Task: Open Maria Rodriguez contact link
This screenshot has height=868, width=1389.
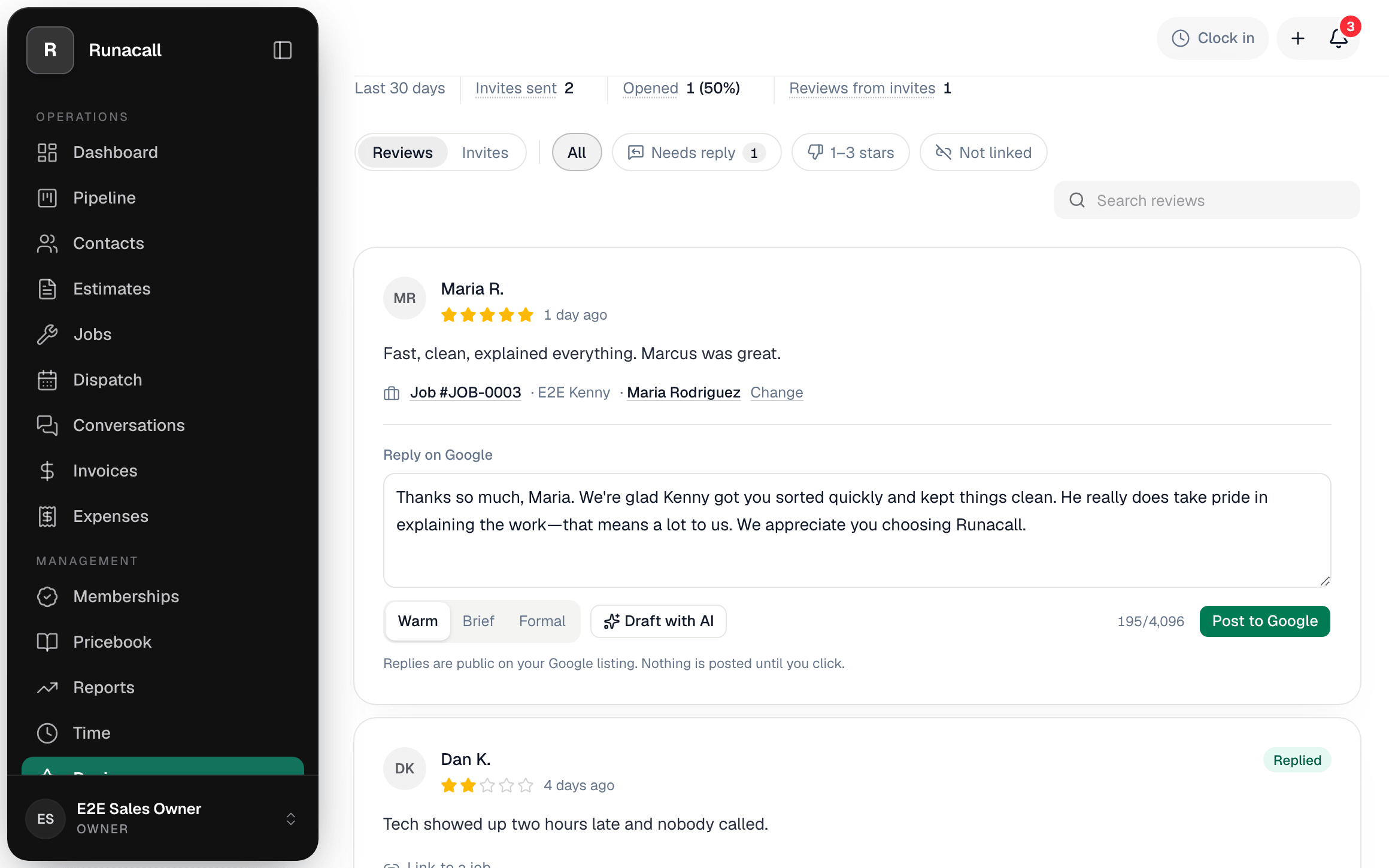Action: point(684,393)
